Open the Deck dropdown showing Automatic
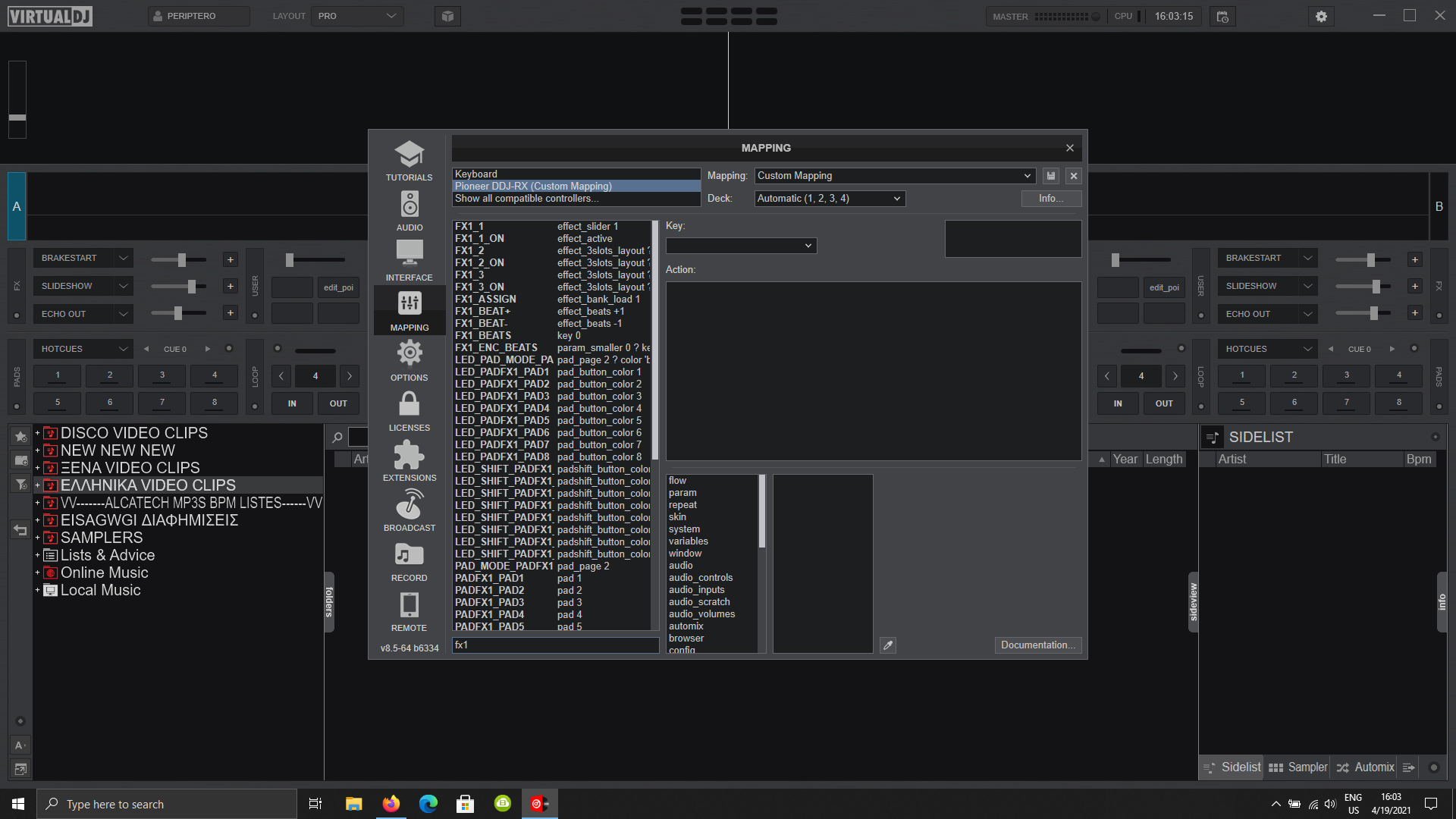Screen dimensions: 1456x819 pos(830,199)
